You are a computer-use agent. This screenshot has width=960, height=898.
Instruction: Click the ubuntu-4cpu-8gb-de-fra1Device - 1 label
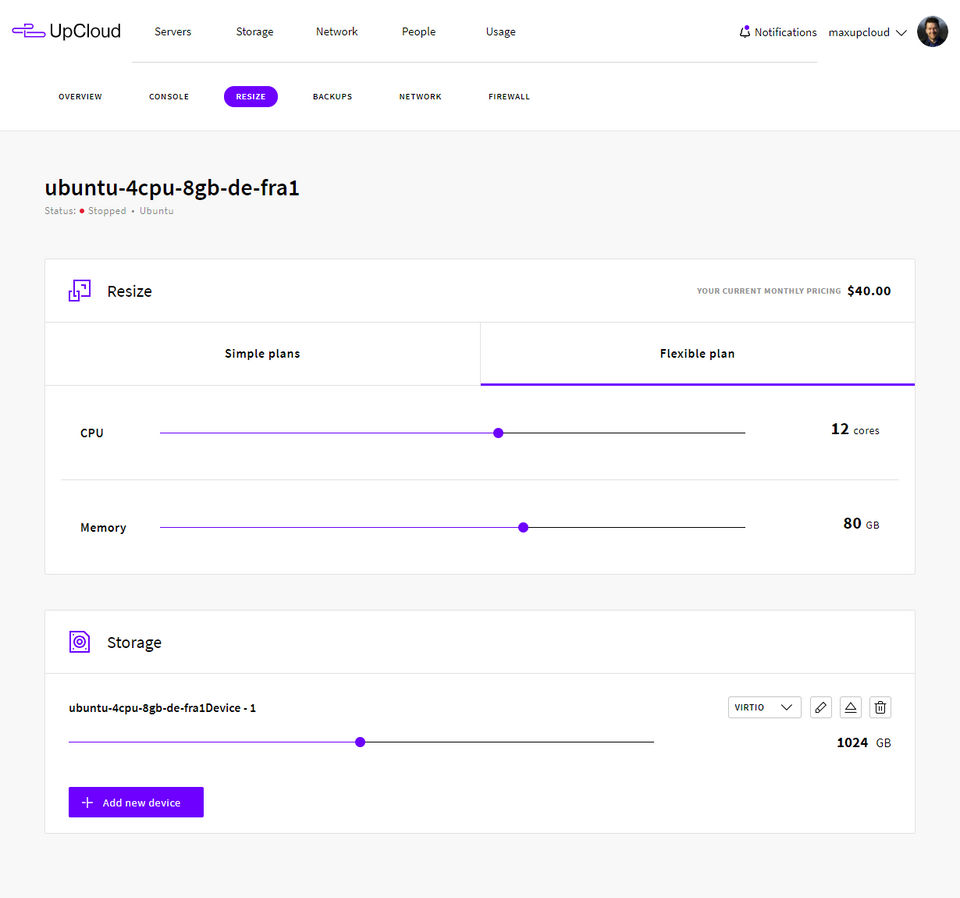click(x=162, y=708)
